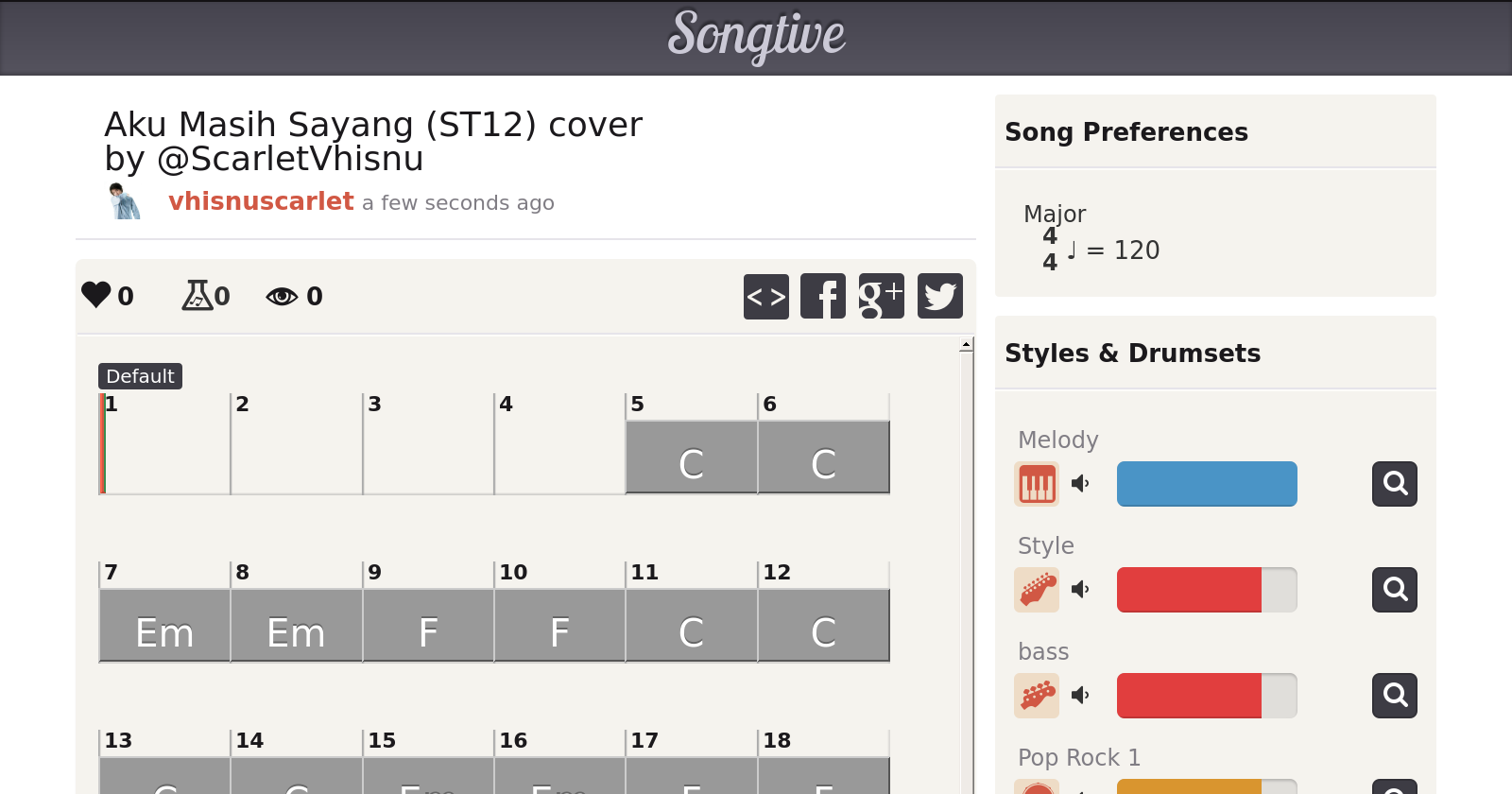The height and width of the screenshot is (794, 1512).
Task: Share song on Facebook
Action: coord(823,297)
